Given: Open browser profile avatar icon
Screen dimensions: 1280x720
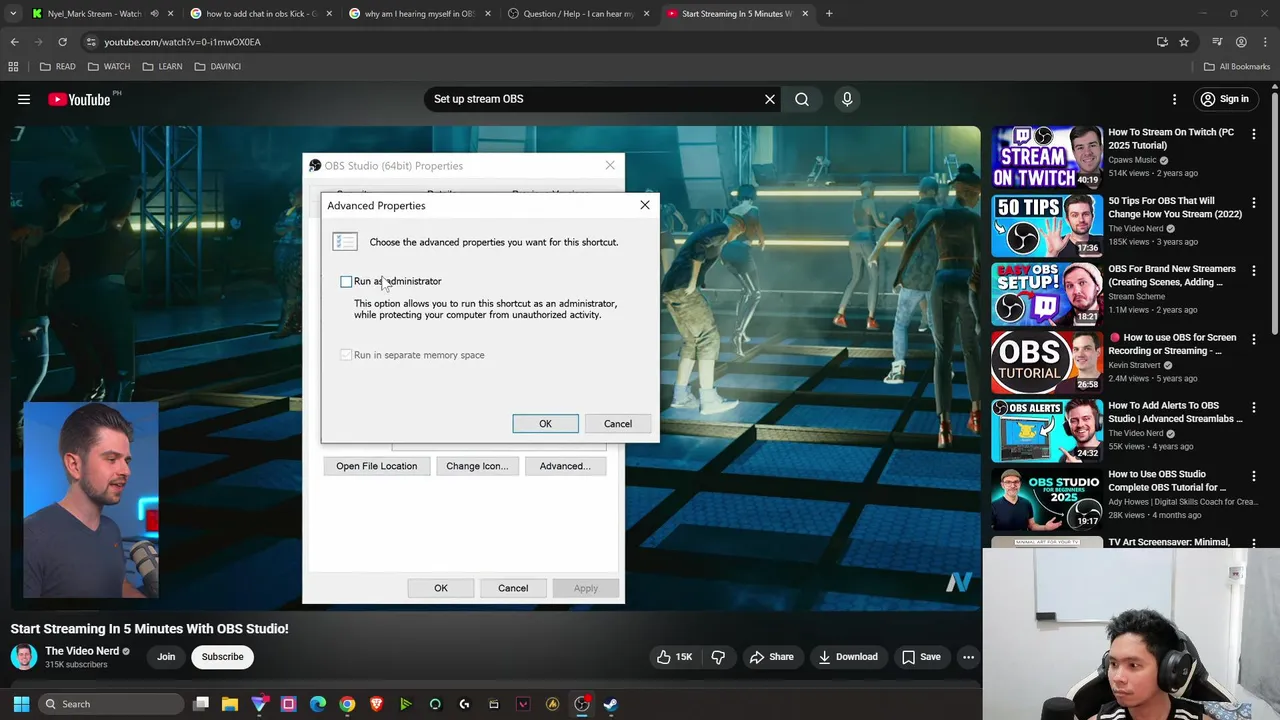Looking at the screenshot, I should click(1241, 42).
